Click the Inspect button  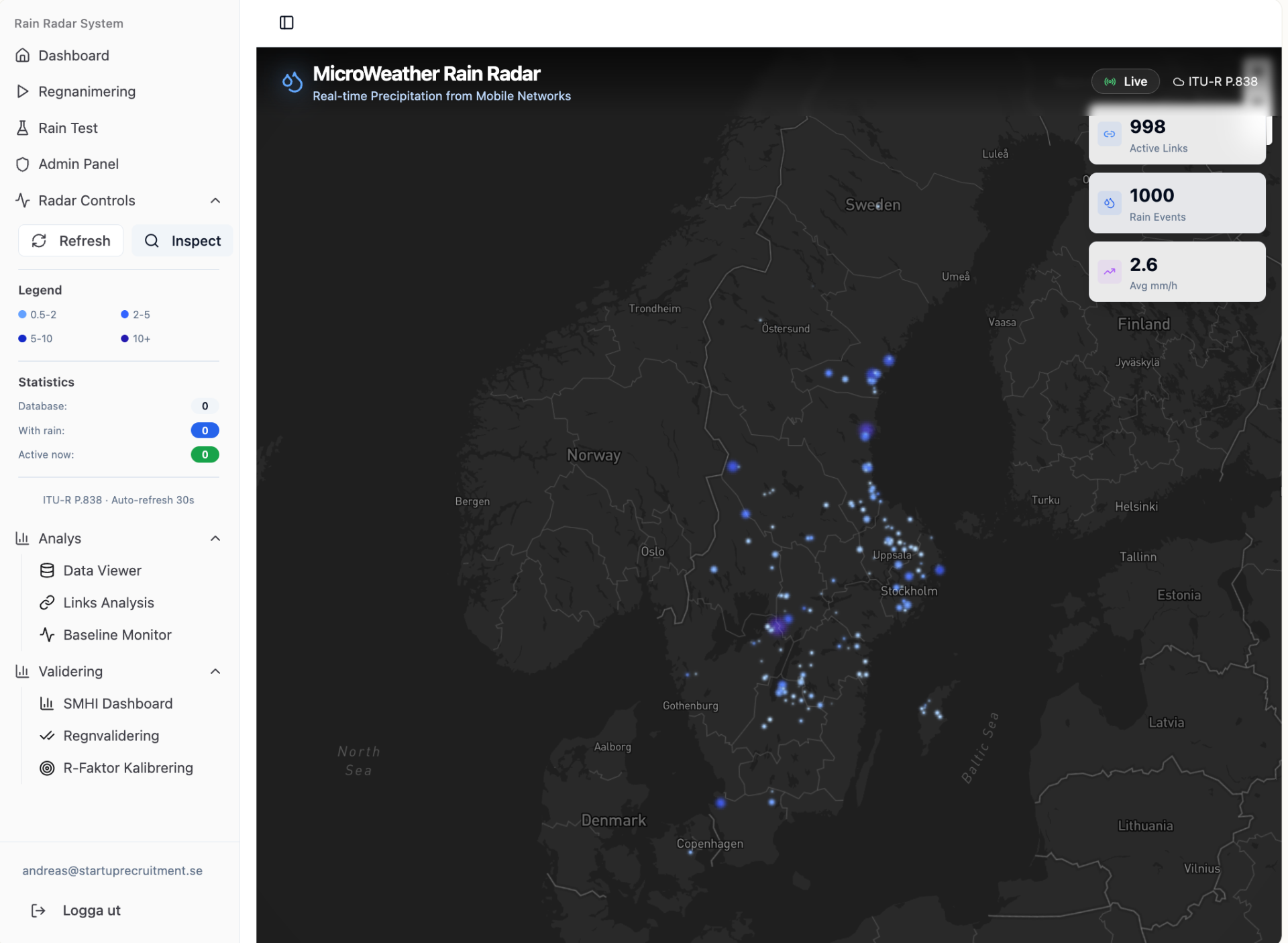[182, 240]
